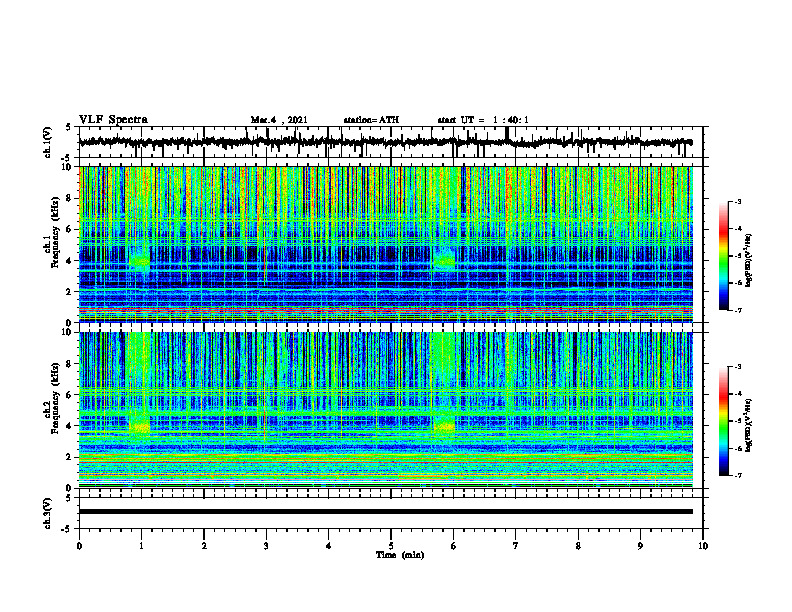Click the "-7" label on ch.1 color bar

[x=737, y=310]
